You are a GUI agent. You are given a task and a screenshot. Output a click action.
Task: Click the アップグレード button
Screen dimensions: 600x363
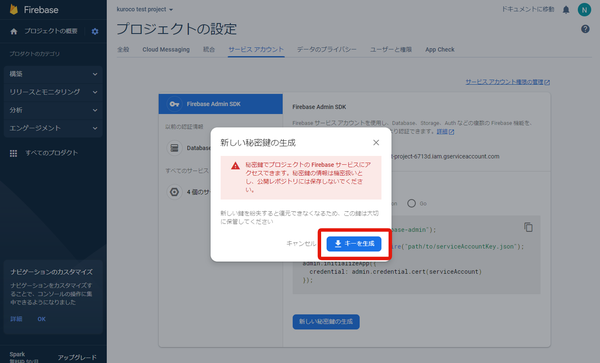tap(77, 357)
